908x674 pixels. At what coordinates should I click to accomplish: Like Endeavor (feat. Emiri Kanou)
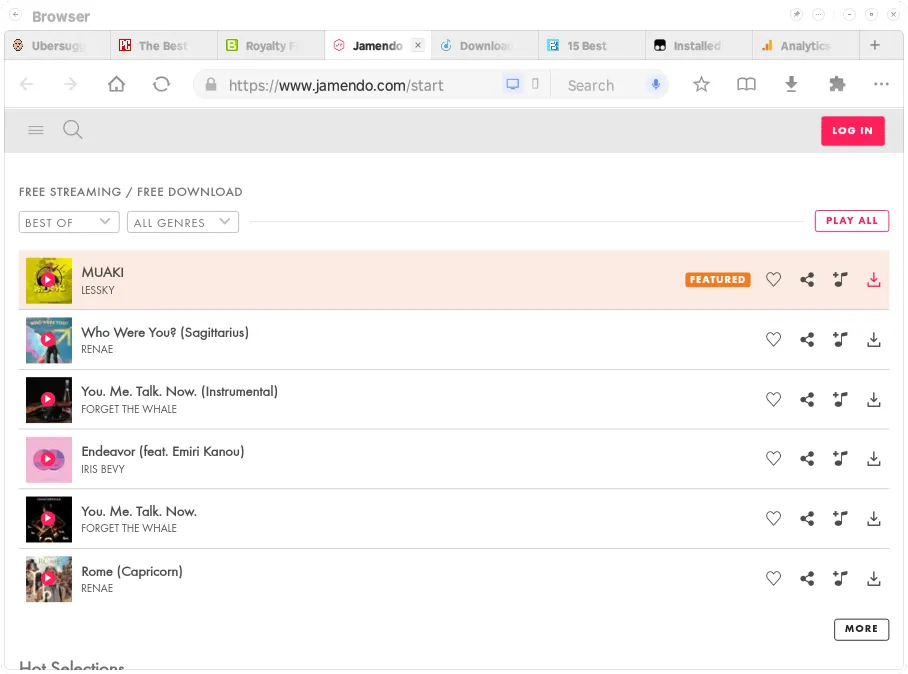point(773,459)
